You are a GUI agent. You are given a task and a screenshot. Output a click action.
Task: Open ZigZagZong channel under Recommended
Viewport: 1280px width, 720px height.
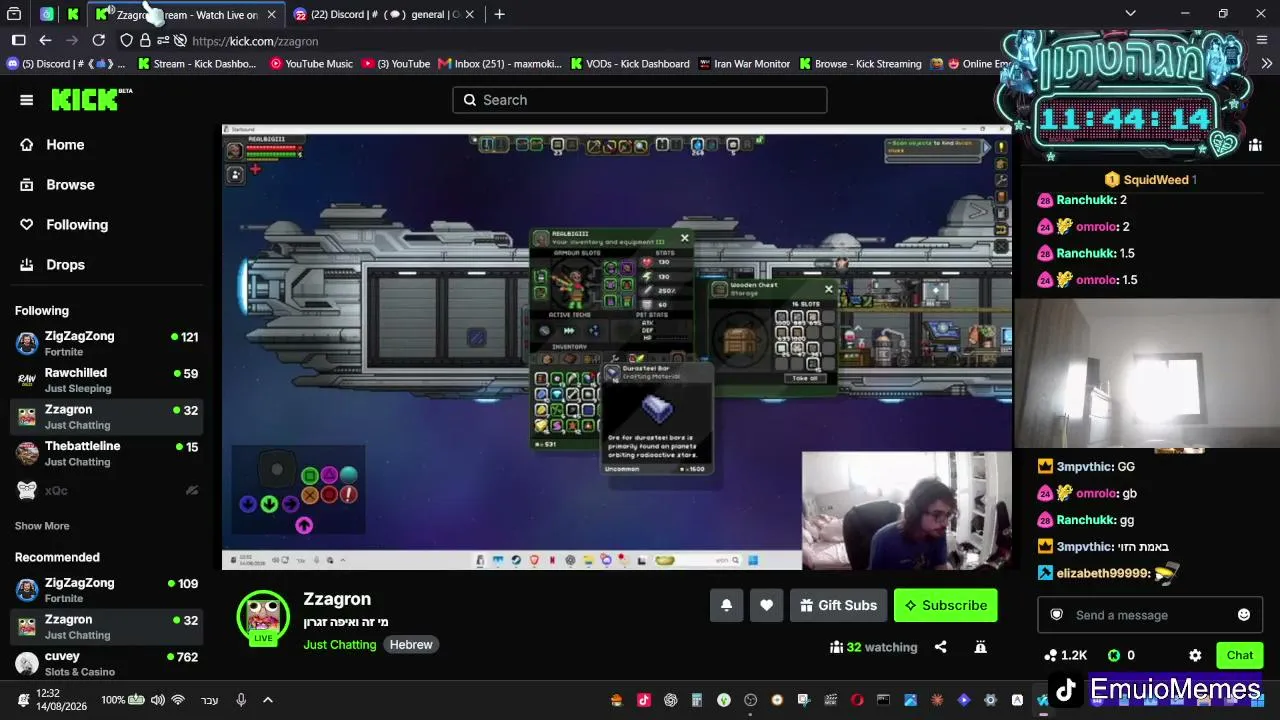[x=107, y=590]
